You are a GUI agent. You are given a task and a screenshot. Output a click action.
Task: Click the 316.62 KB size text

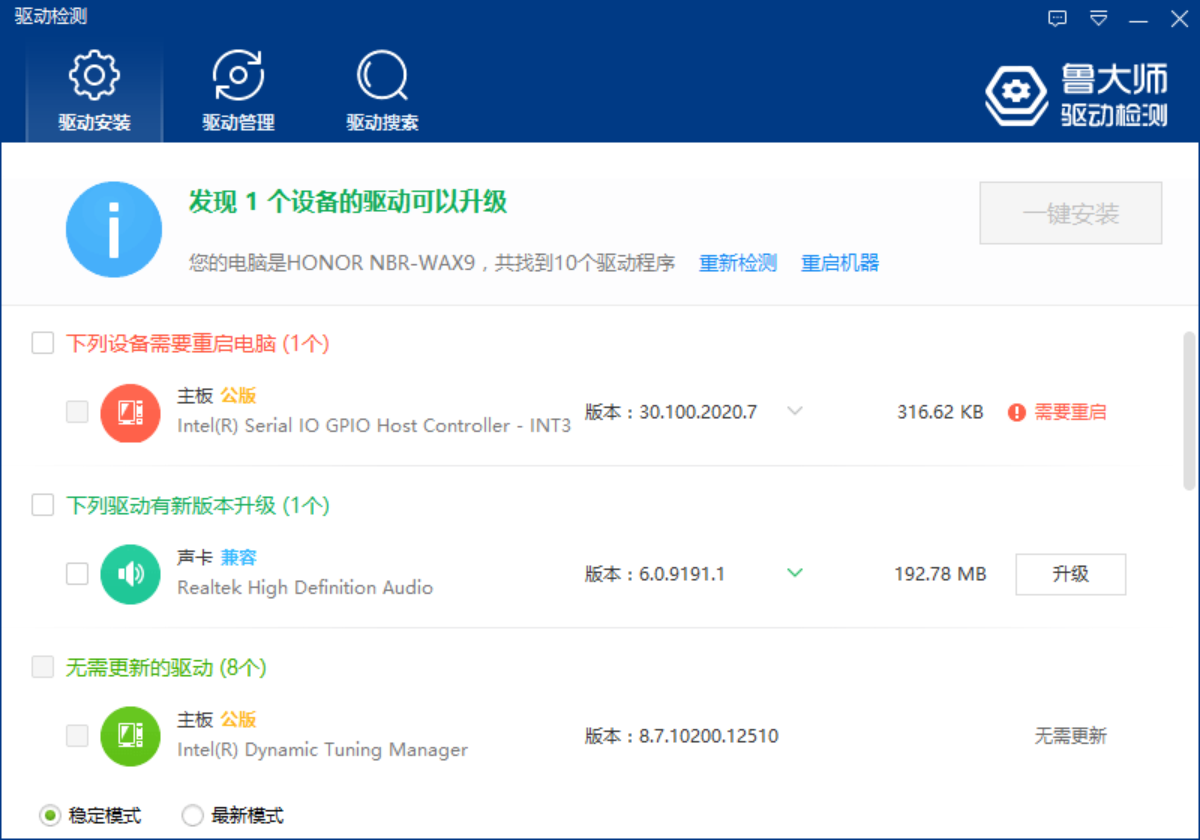[x=940, y=412]
